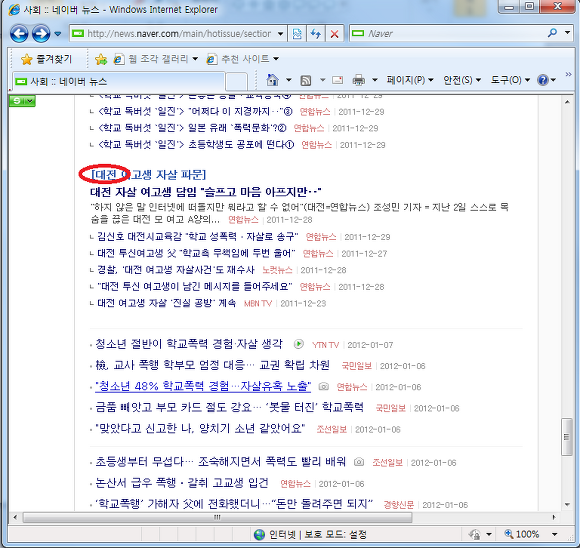Viewport: 580px width, 548px height.
Task: Click the browser Back arrow button
Action: click(19, 34)
